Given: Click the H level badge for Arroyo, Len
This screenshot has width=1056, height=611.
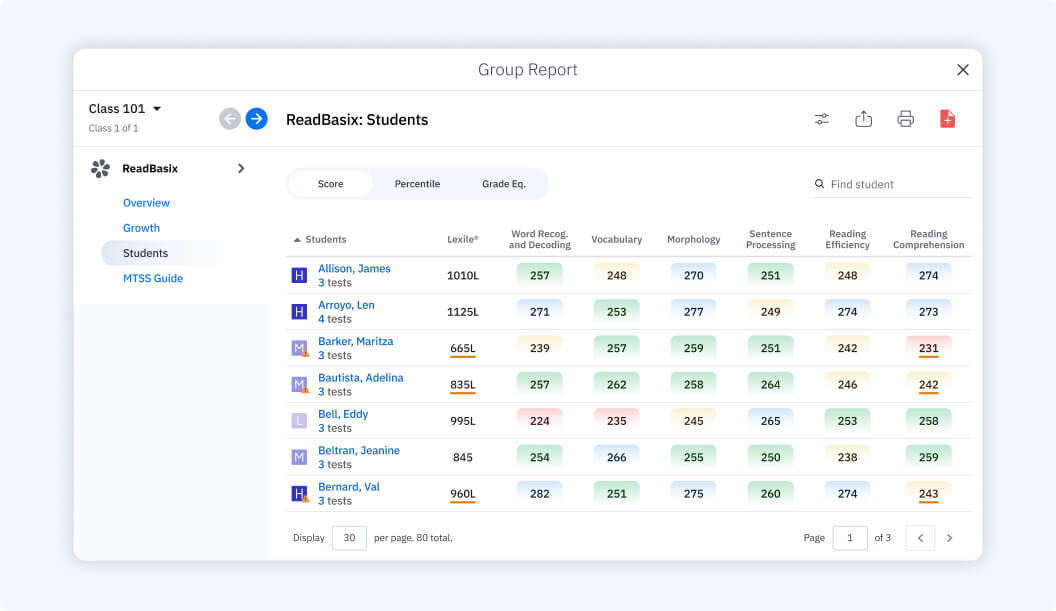Looking at the screenshot, I should click(299, 312).
